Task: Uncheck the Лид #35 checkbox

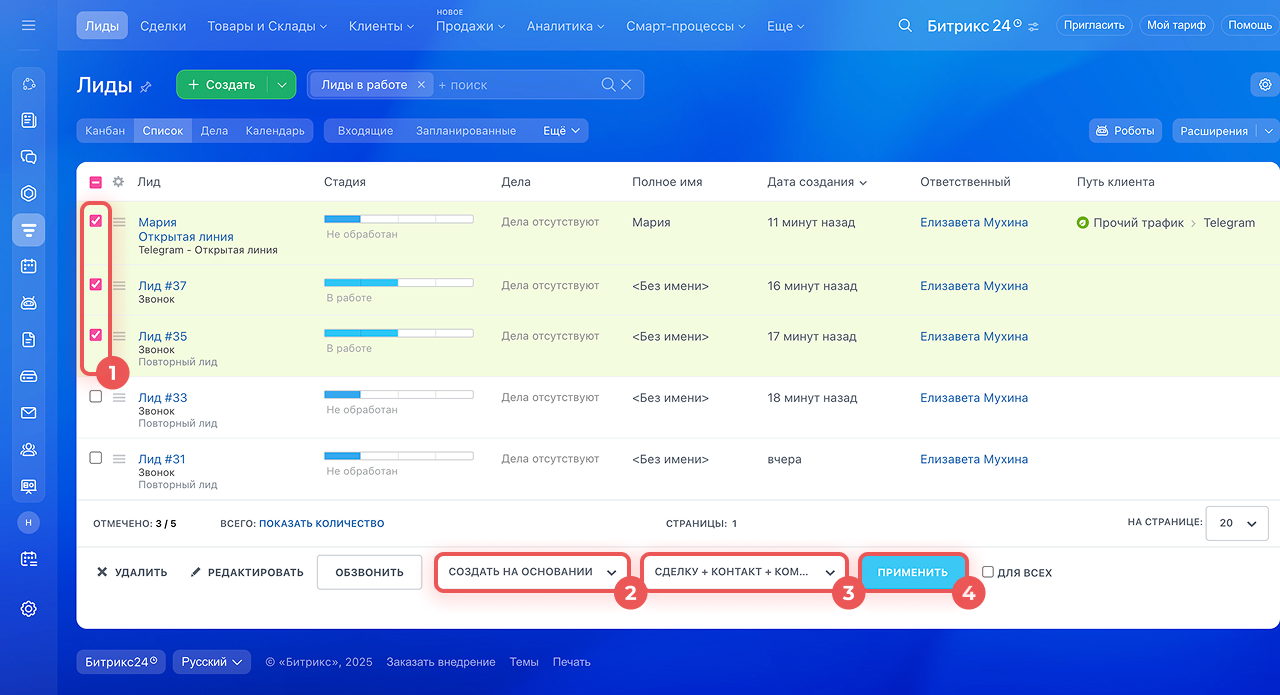Action: (x=96, y=335)
